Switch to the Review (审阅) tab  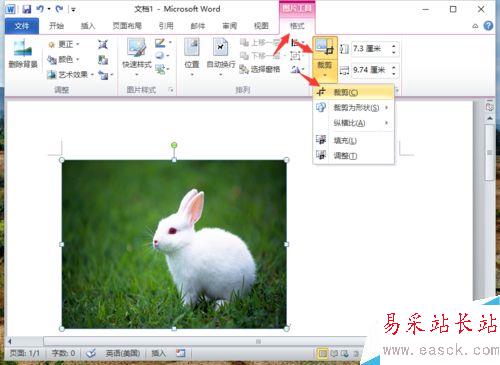pos(230,26)
